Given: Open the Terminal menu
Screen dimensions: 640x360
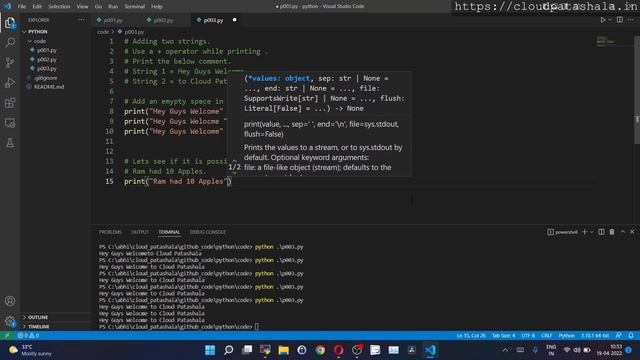Looking at the screenshot, I should [134, 7].
